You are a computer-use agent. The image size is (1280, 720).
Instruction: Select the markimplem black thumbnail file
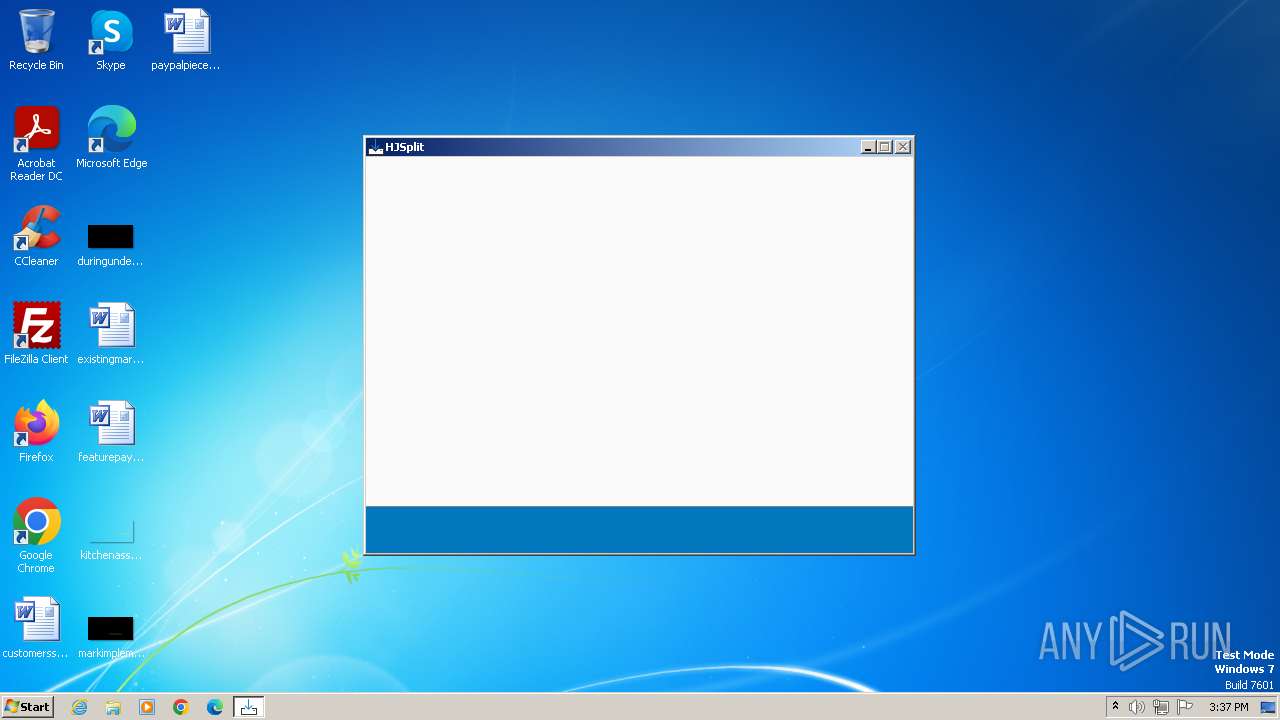click(x=111, y=638)
